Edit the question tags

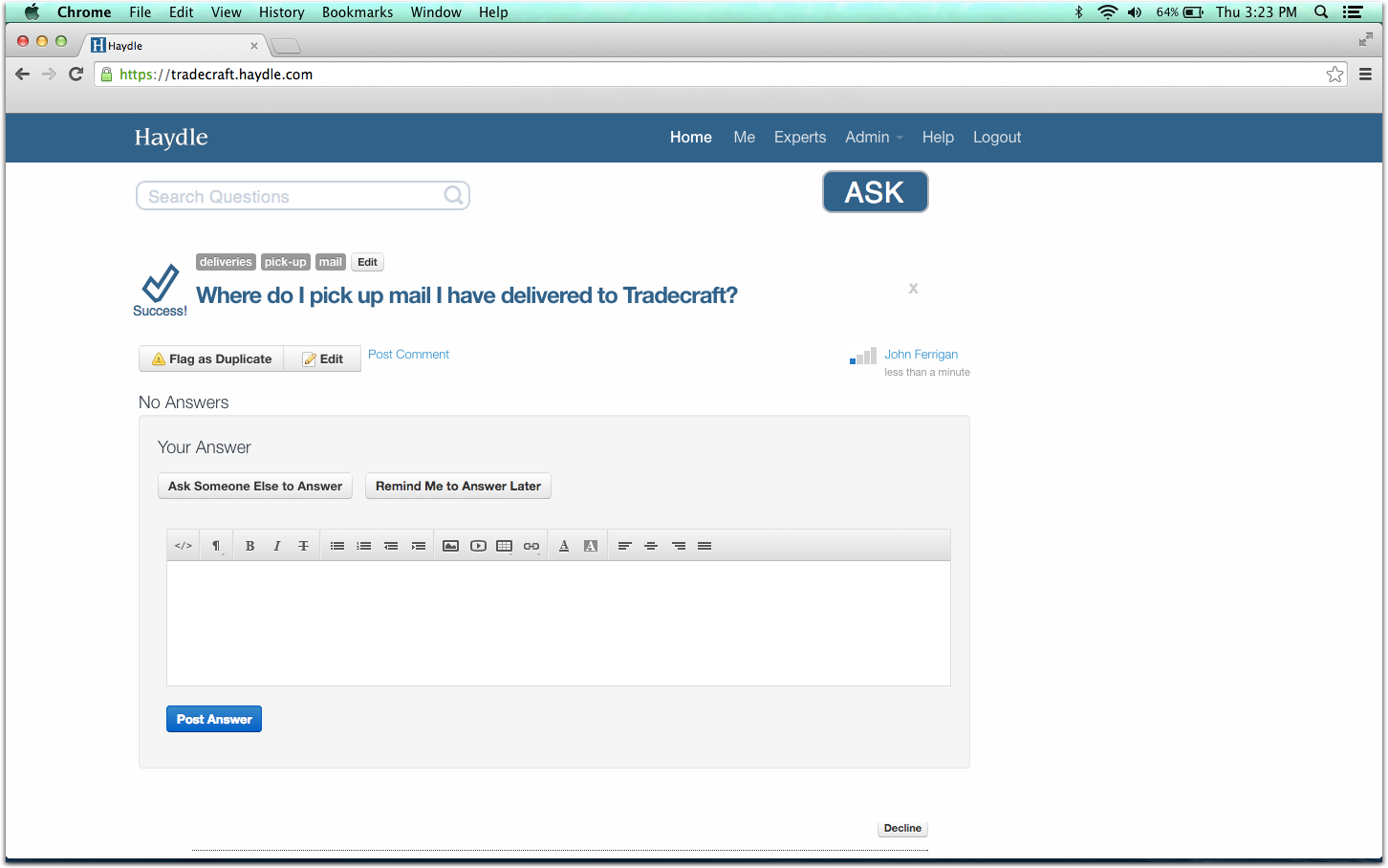click(x=367, y=262)
